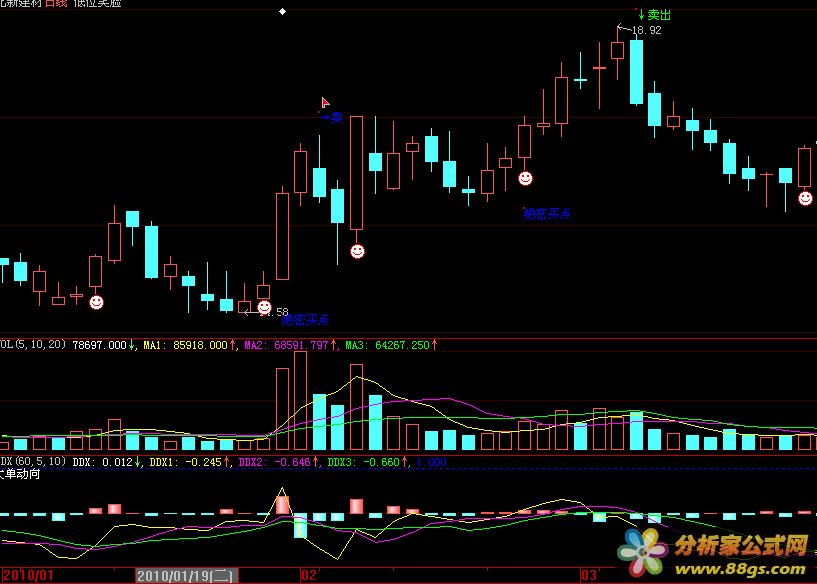Click the smiley beside the 11.58 low
Screen dimensions: 817x584
click(x=264, y=307)
